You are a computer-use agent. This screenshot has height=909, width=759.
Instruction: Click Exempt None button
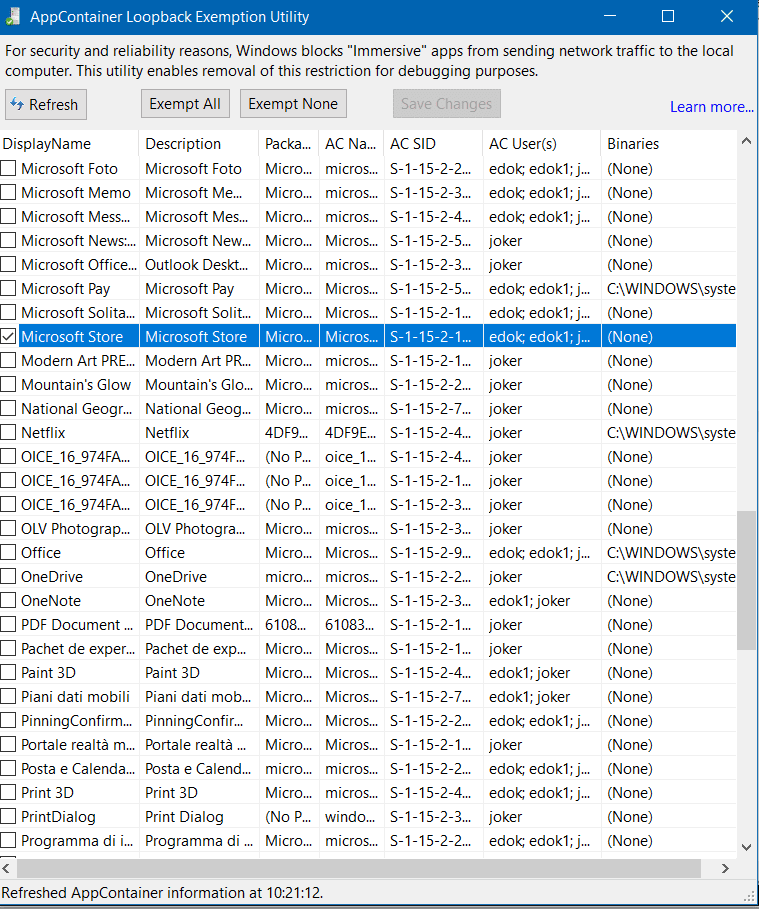[293, 104]
